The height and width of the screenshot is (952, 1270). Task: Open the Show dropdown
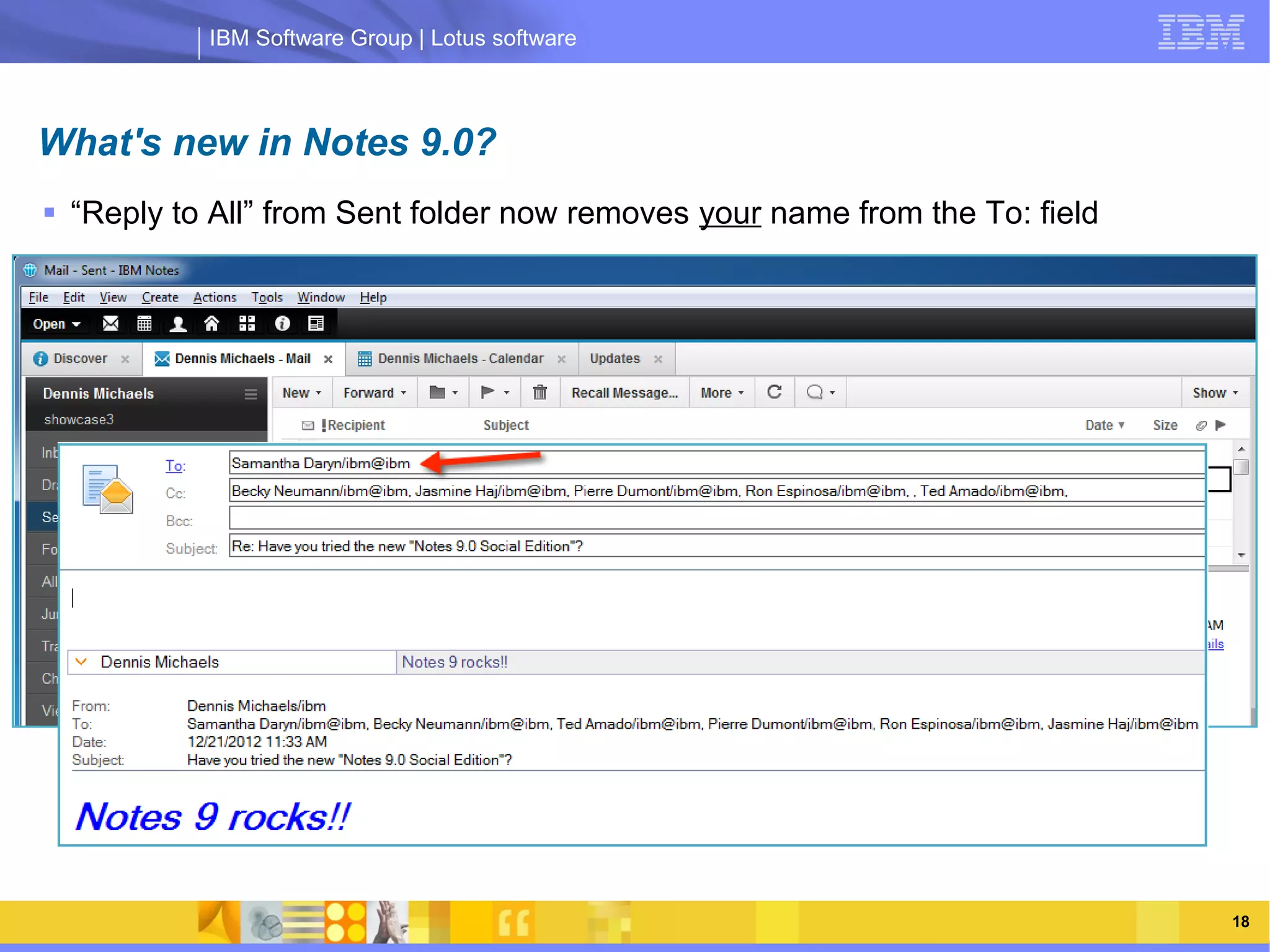point(1215,393)
